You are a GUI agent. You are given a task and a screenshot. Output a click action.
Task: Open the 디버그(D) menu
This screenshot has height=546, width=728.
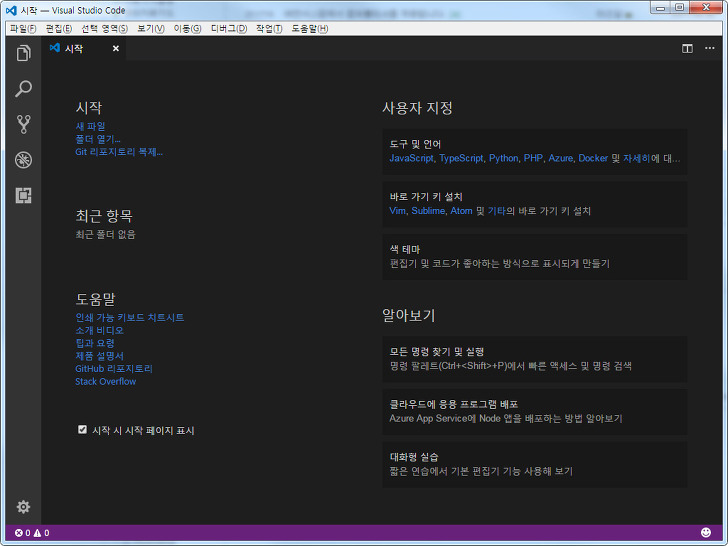[228, 29]
